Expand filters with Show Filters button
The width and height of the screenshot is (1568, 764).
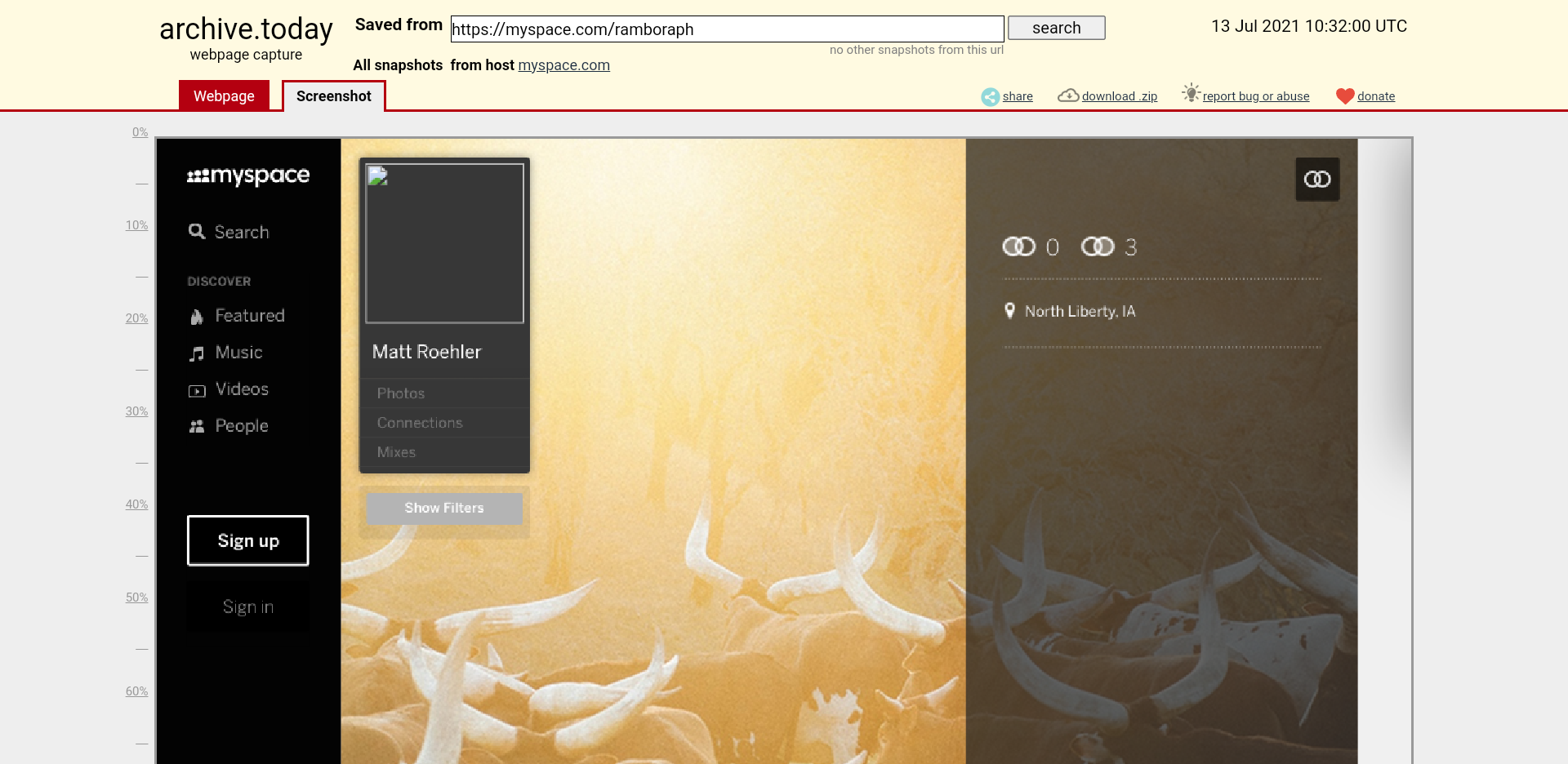pyautogui.click(x=444, y=508)
